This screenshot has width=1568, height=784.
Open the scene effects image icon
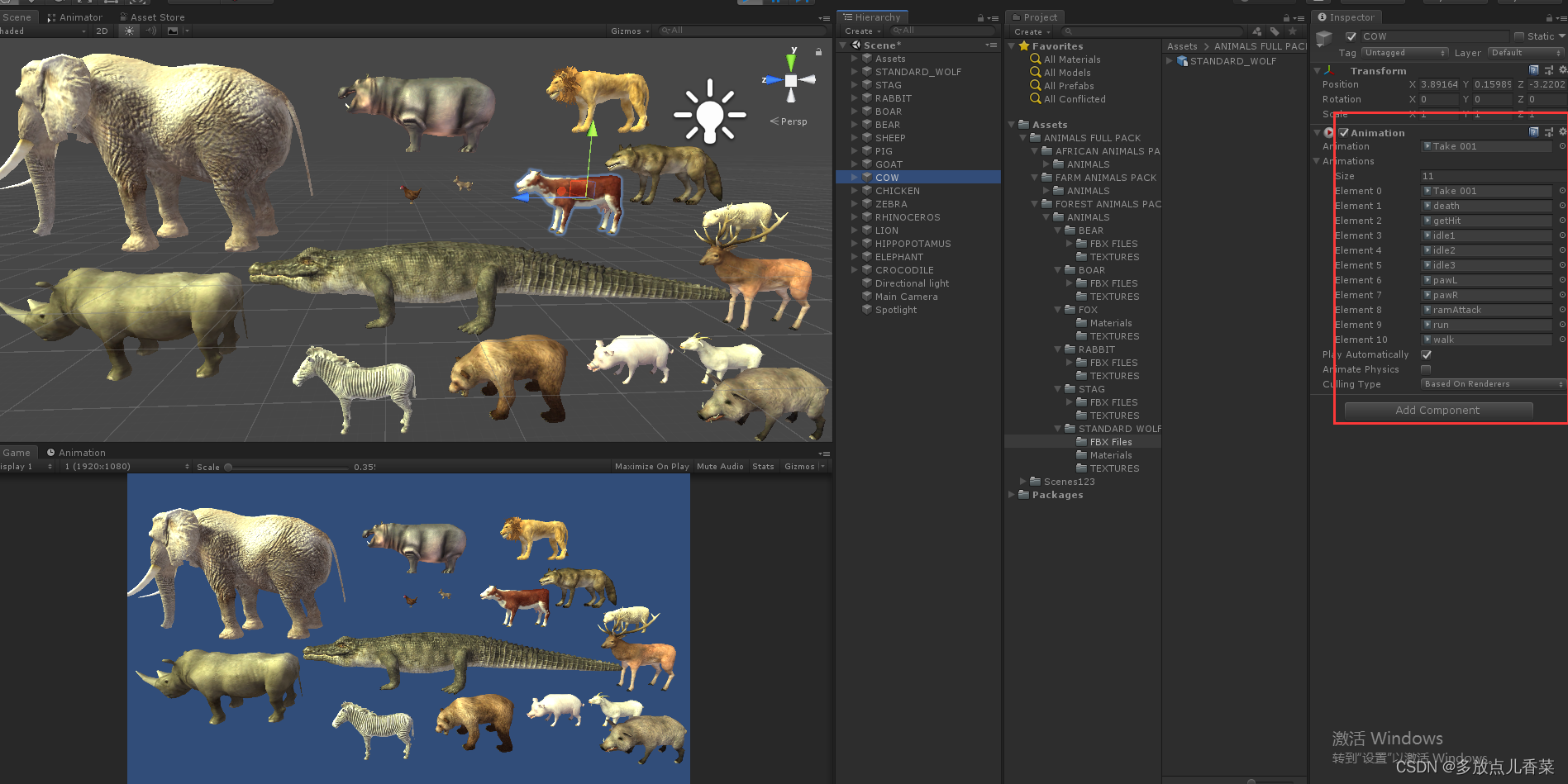[x=173, y=31]
